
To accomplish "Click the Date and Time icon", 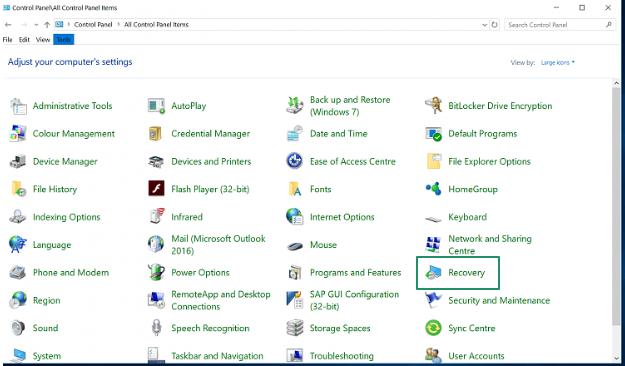I will click(x=295, y=134).
